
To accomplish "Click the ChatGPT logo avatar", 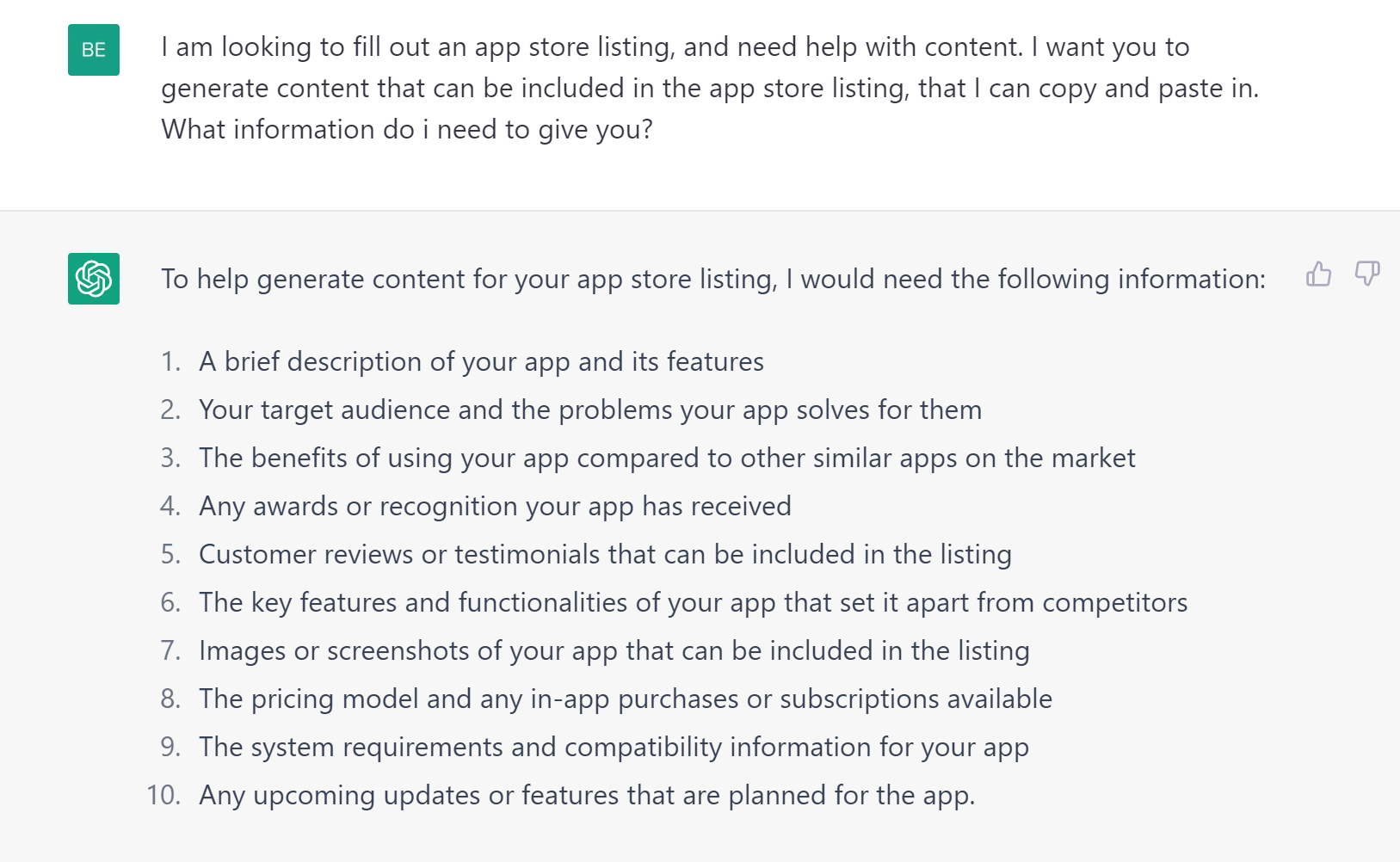I will point(94,279).
